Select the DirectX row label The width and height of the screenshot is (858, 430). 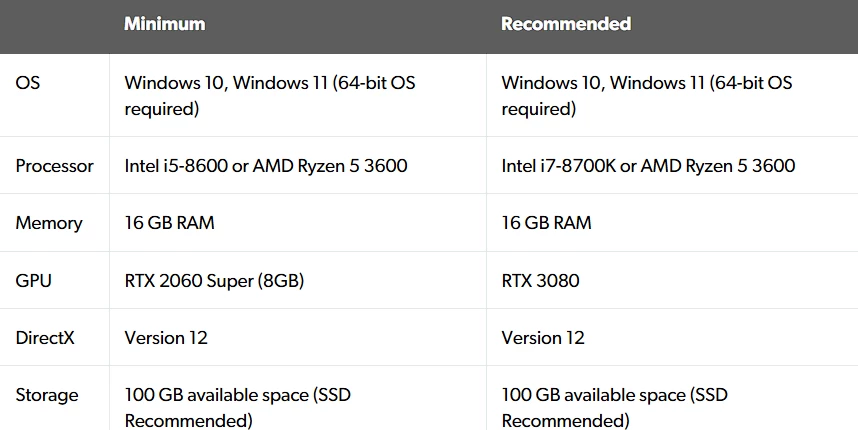coord(45,338)
